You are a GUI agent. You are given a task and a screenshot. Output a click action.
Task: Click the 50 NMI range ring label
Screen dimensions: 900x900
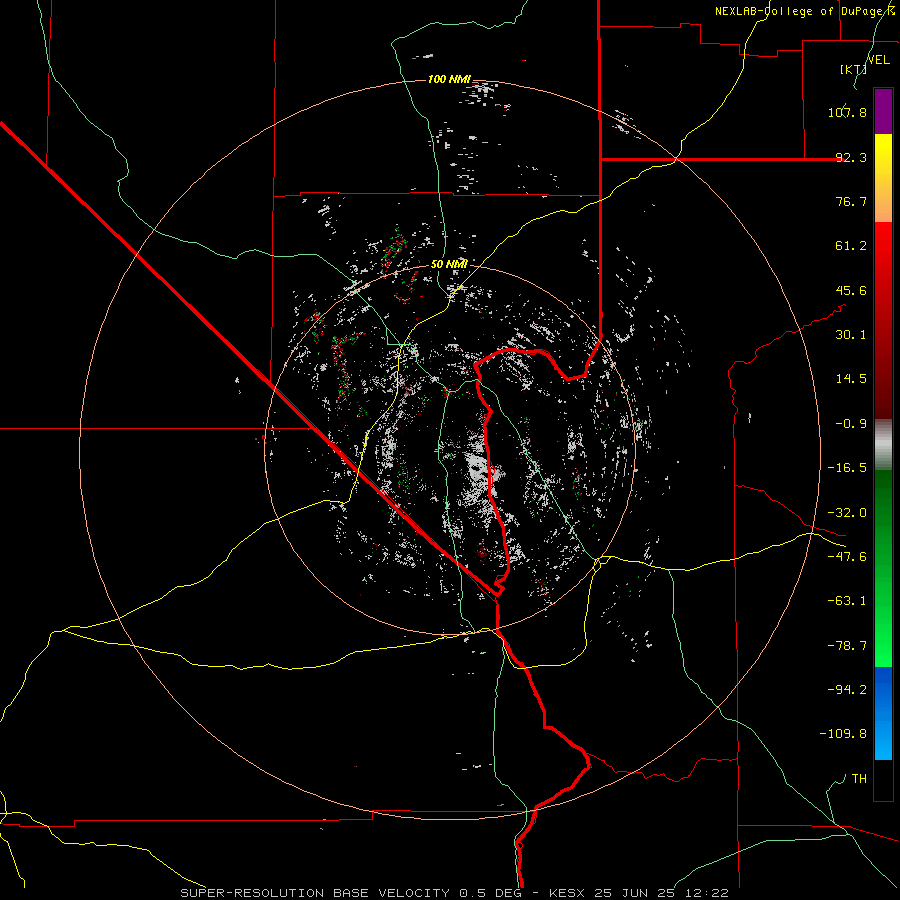449,264
